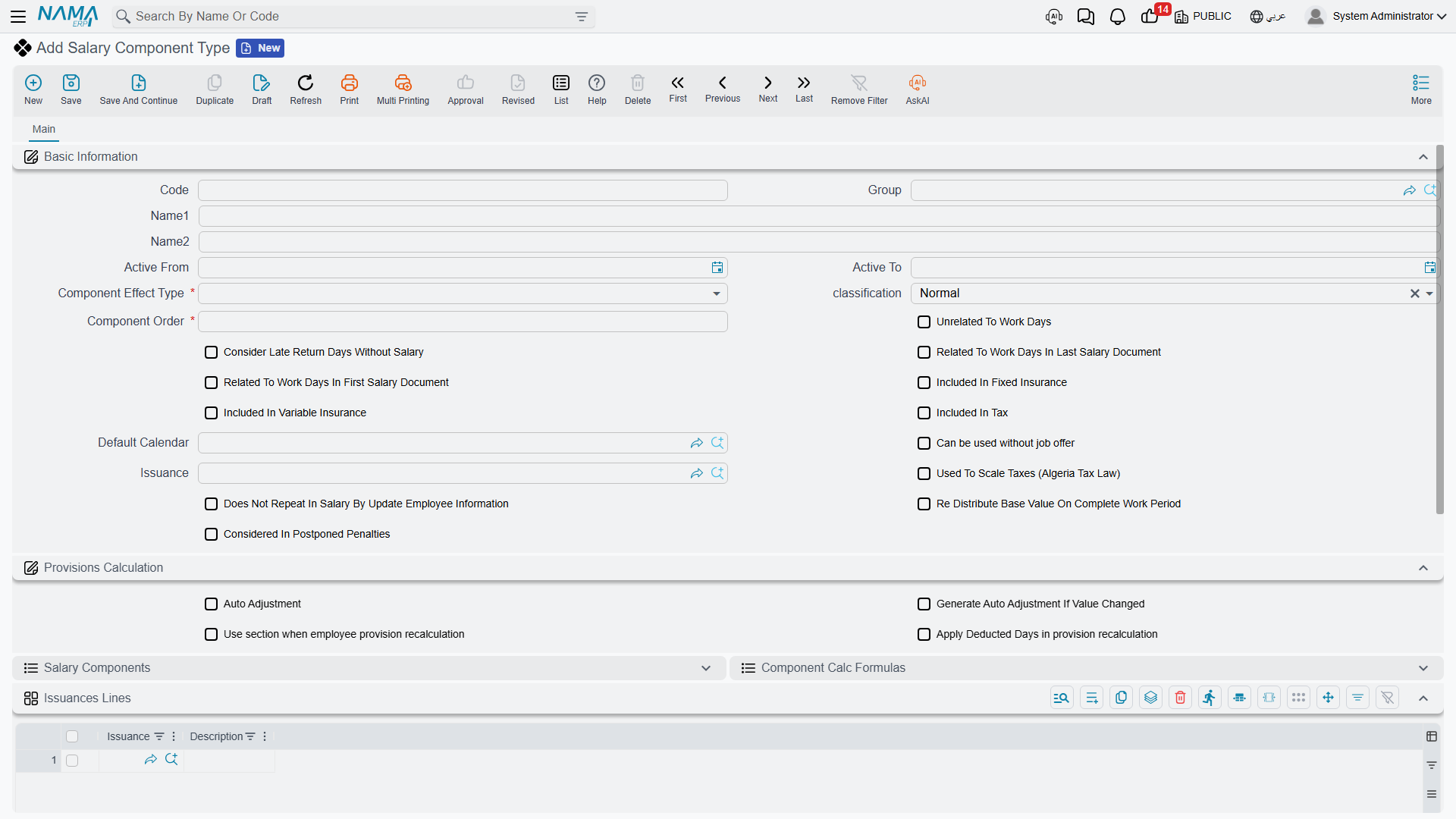Click the search lines icon in Issuances Lines
The height and width of the screenshot is (819, 1456).
(1062, 698)
